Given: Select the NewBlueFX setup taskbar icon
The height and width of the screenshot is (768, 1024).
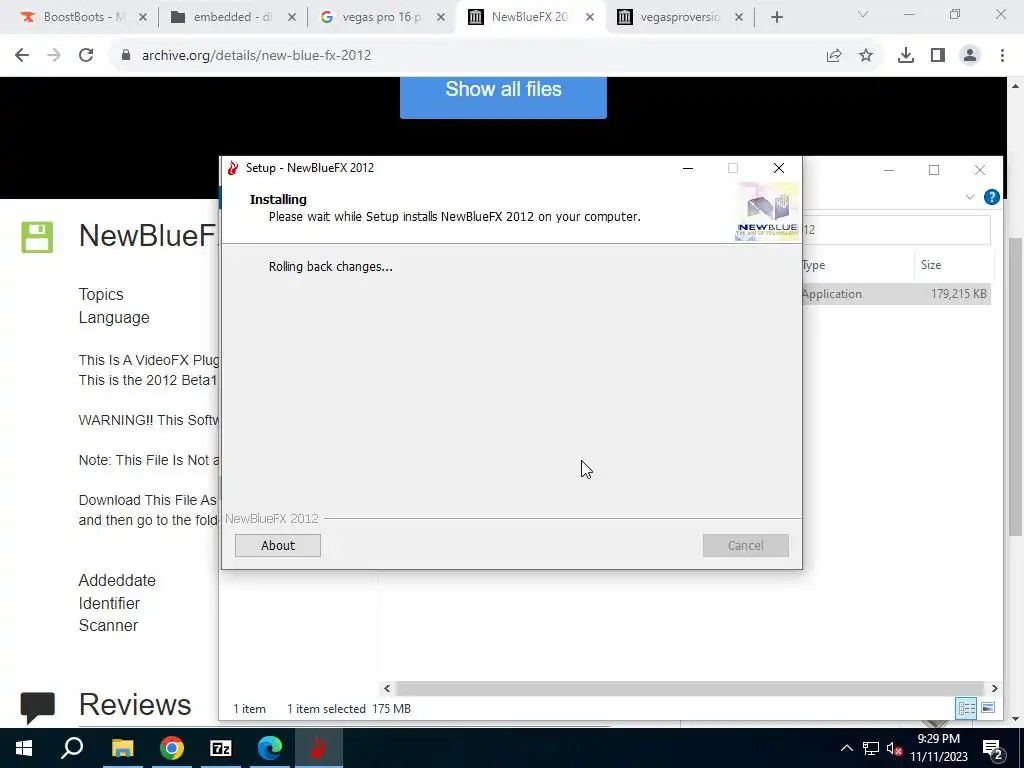Looking at the screenshot, I should (x=319, y=748).
